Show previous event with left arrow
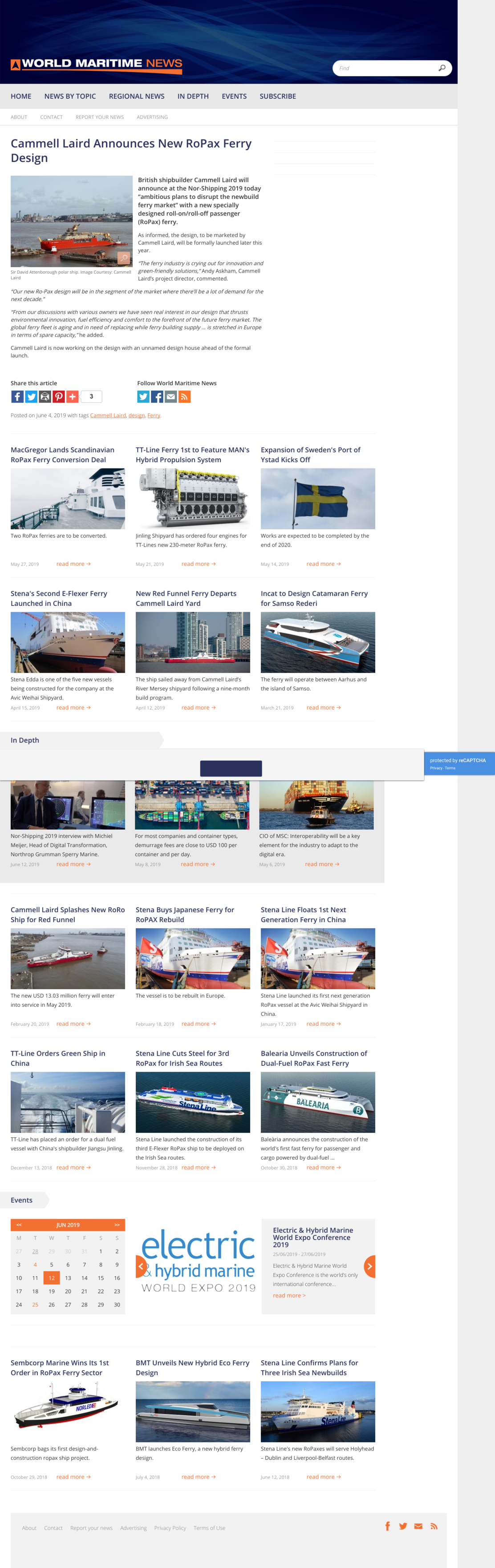 click(141, 1266)
